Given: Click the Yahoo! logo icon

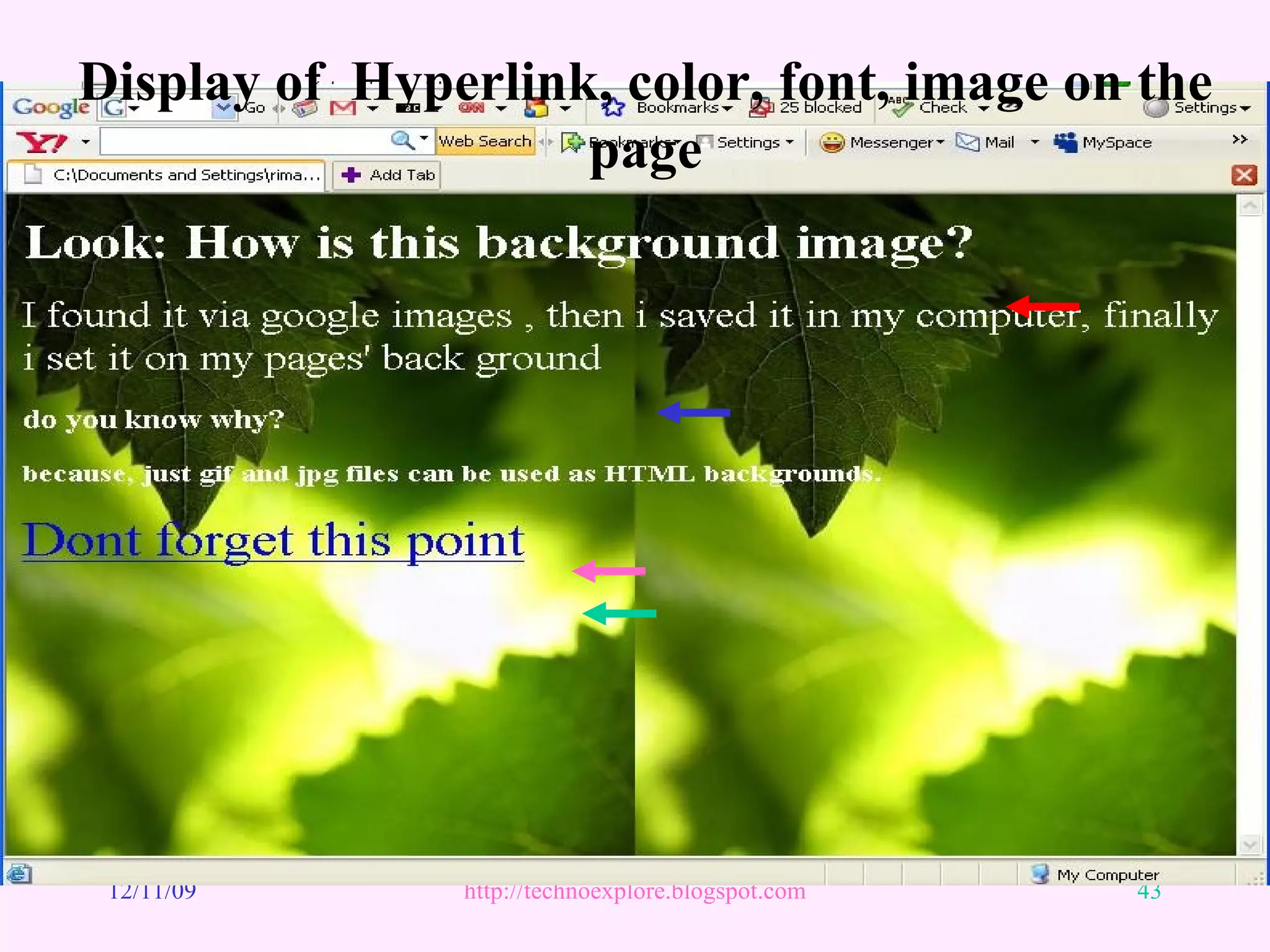Looking at the screenshot, I should coord(41,143).
